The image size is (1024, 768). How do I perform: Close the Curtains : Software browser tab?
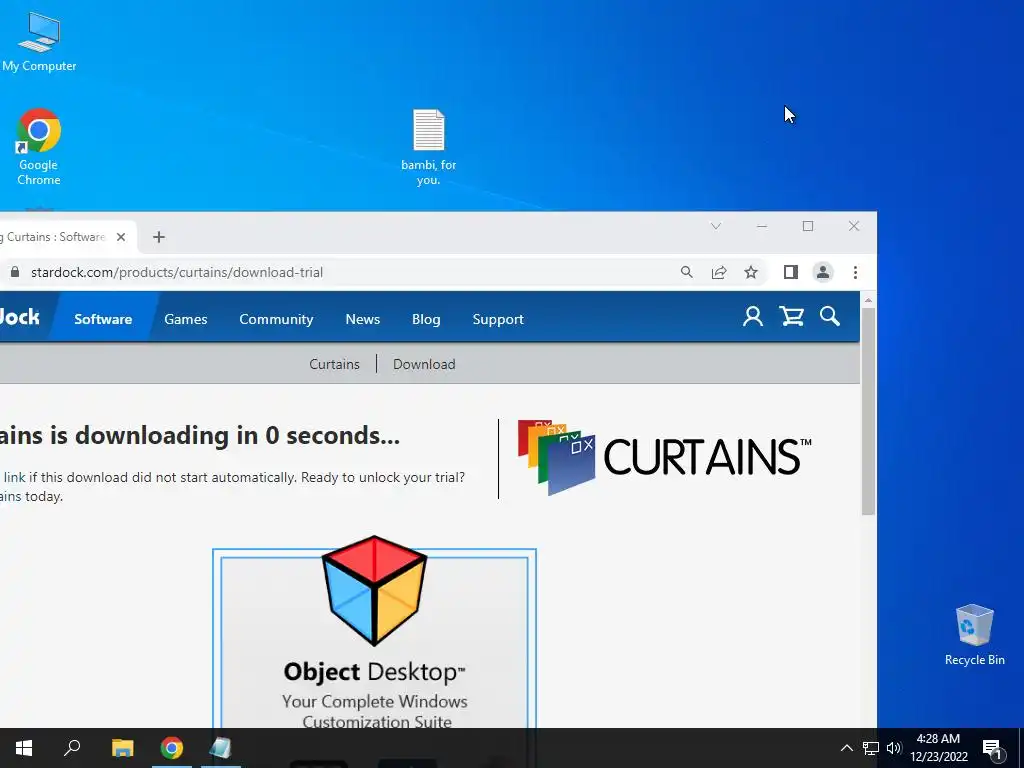coord(121,237)
